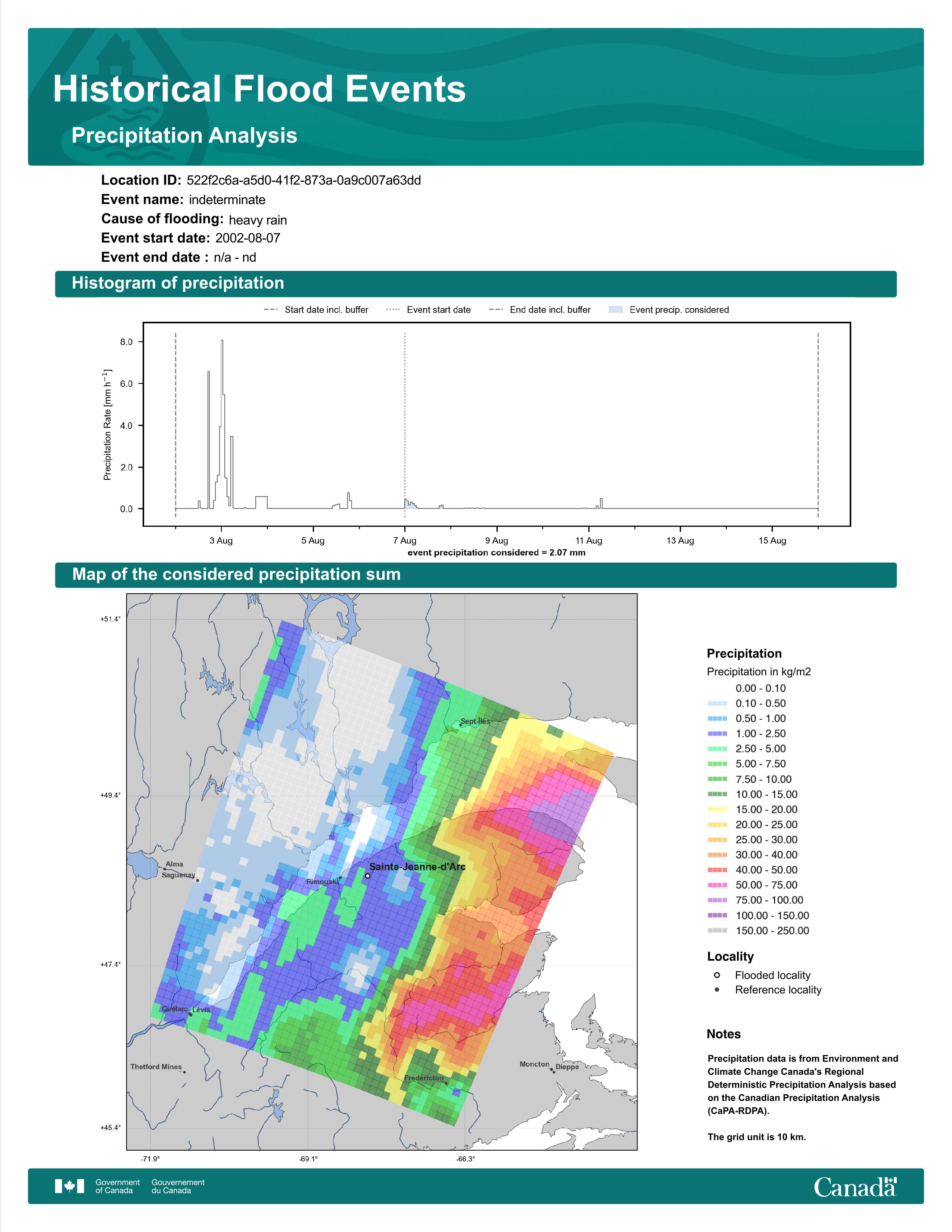Click the End date incl. buffer legend entry
This screenshot has width=952, height=1232.
click(540, 310)
